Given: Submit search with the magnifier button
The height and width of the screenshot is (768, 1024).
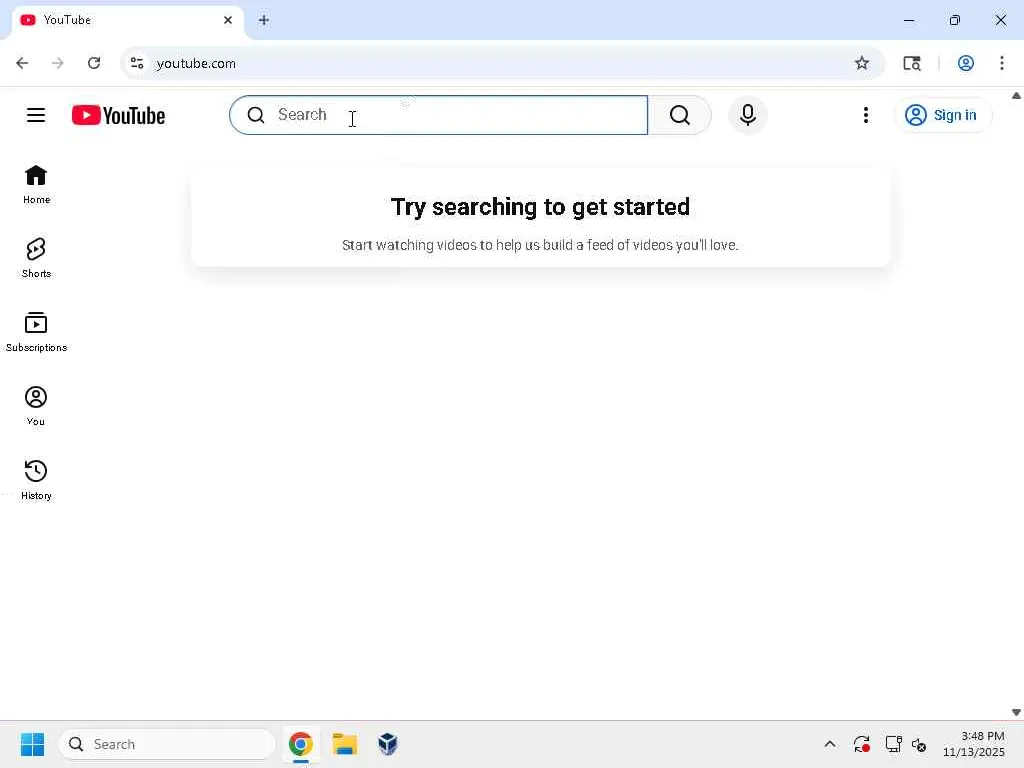Looking at the screenshot, I should pos(680,115).
